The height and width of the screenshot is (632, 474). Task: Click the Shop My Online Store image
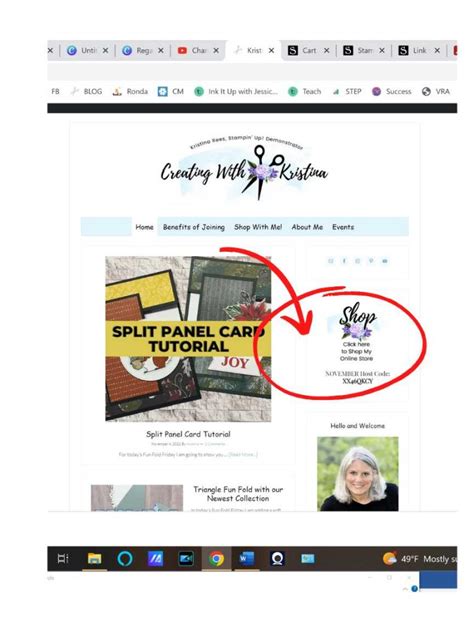[x=357, y=332]
